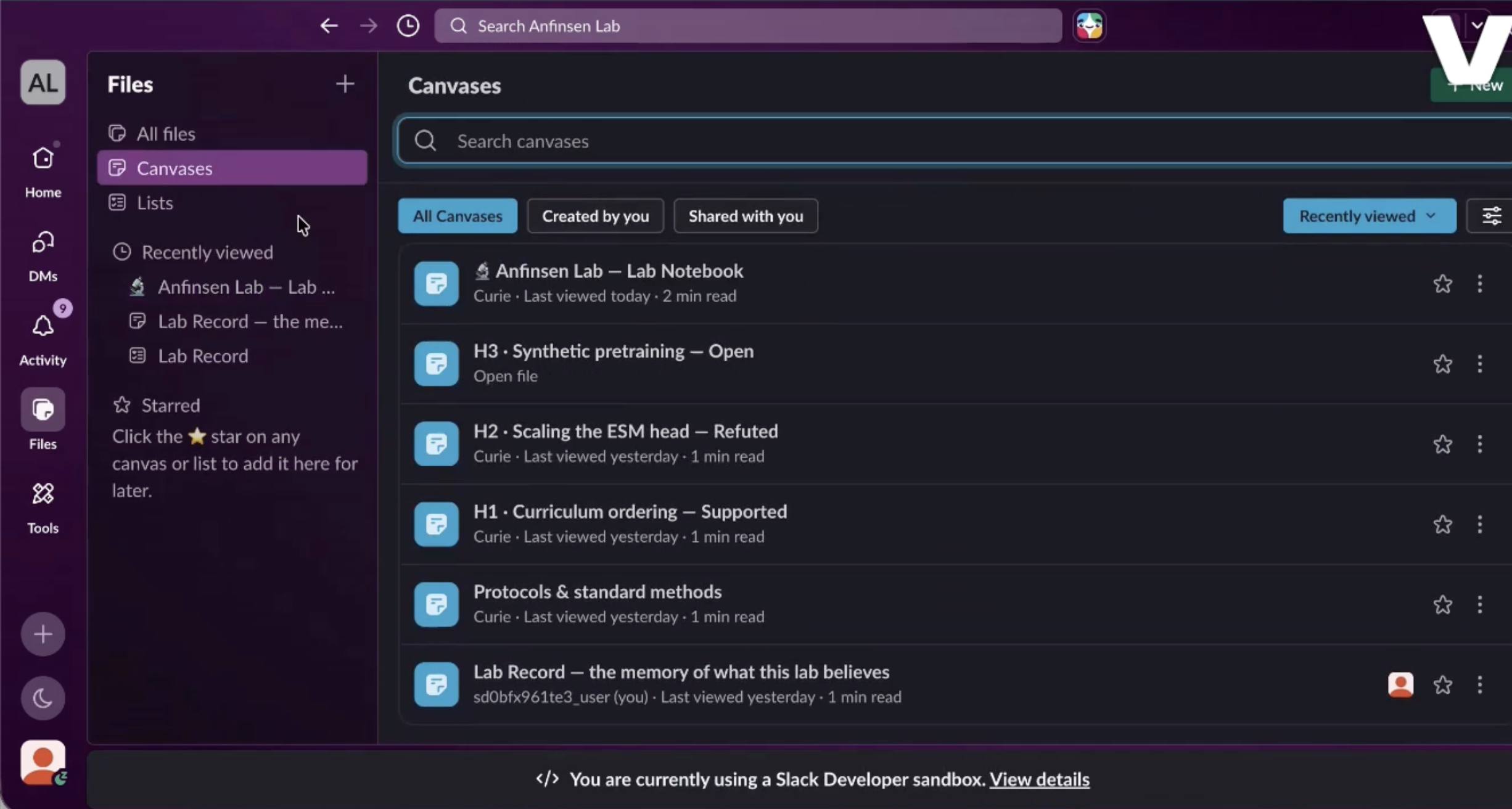This screenshot has width=1512, height=809.
Task: Open more options for H1 Curriculum ordering
Action: [1479, 524]
